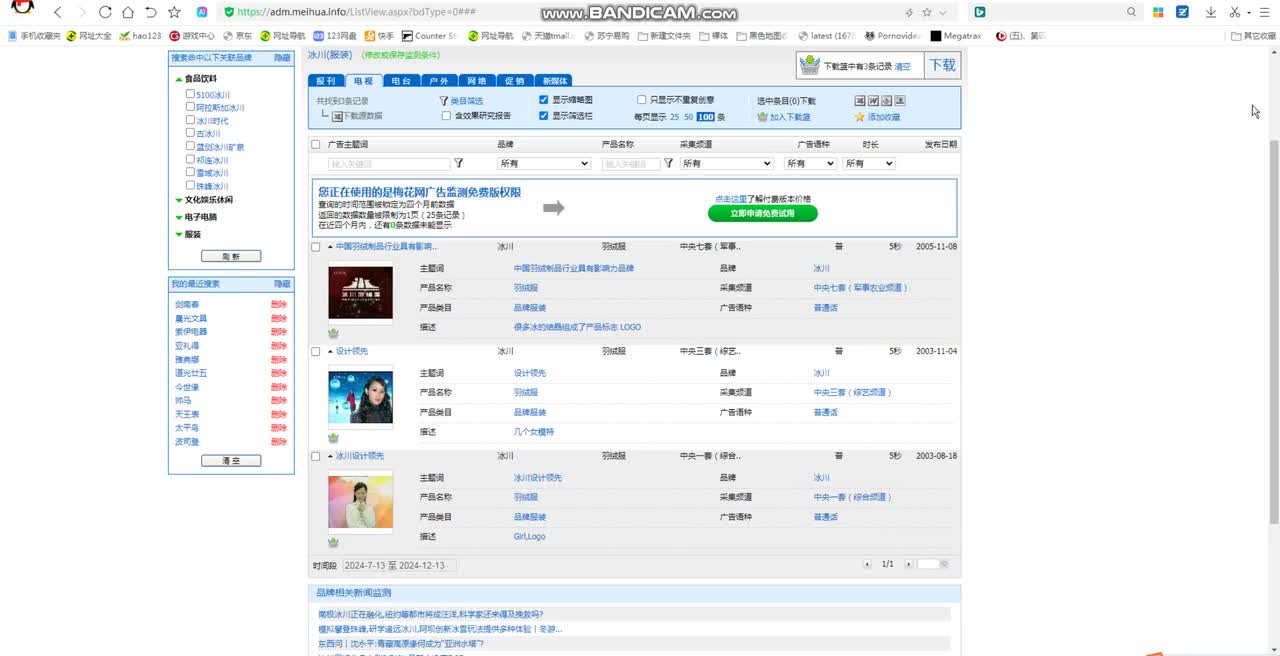1280x656 pixels.
Task: Open the 广告语种 filter dropdown
Action: (x=810, y=163)
